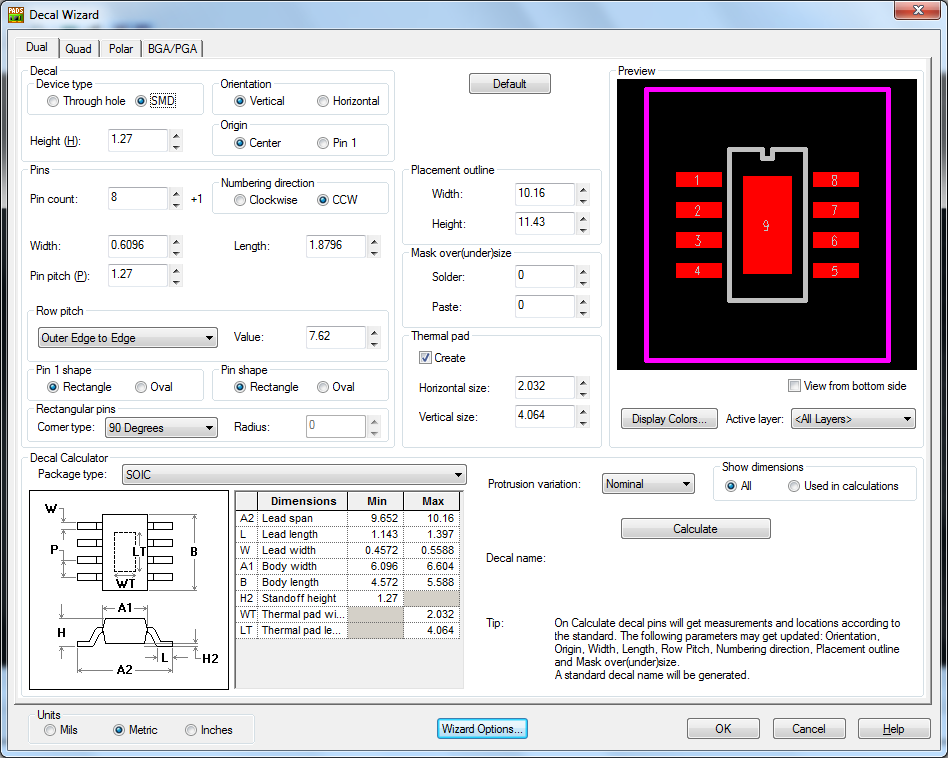Image resolution: width=948 pixels, height=758 pixels.
Task: Decrease the Pin count with down arrow
Action: [x=176, y=206]
